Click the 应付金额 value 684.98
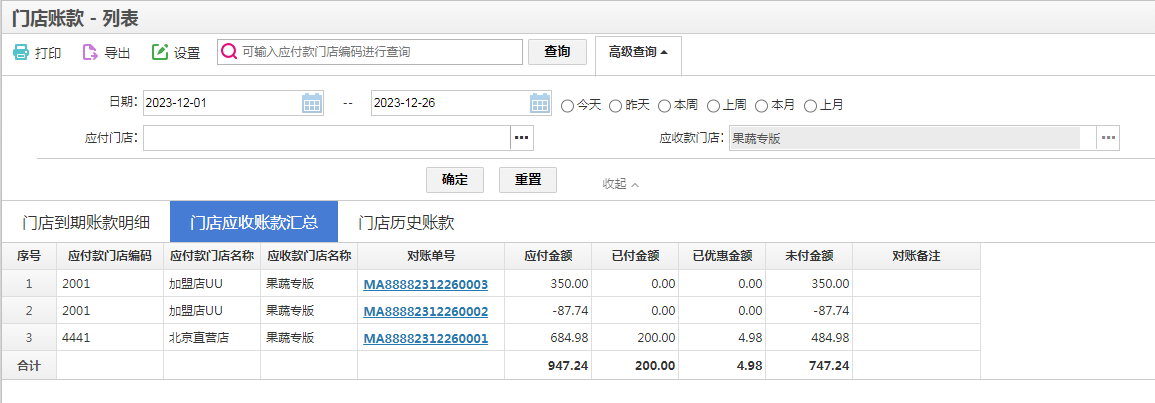 569,338
